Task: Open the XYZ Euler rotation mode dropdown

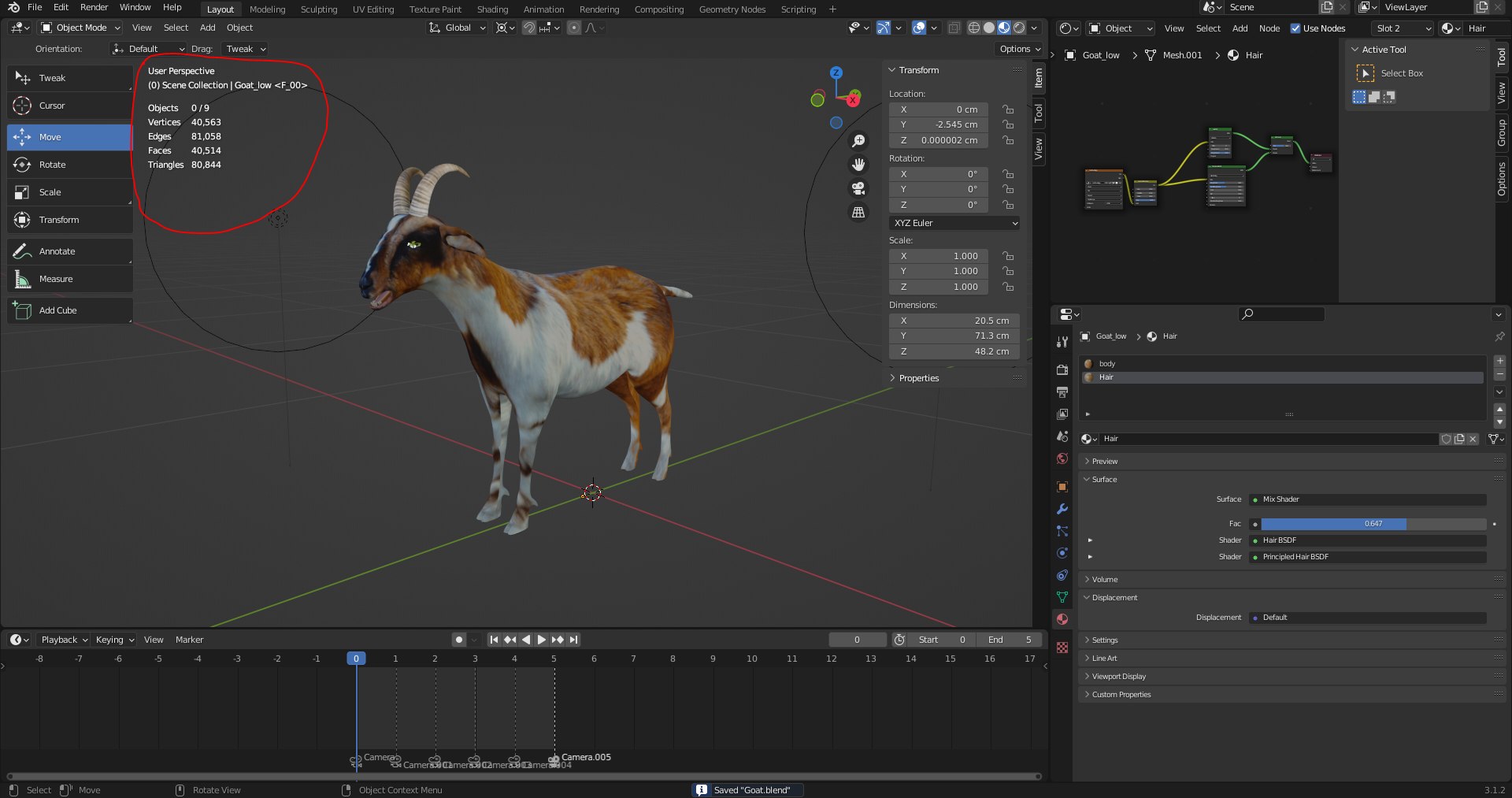Action: (954, 223)
